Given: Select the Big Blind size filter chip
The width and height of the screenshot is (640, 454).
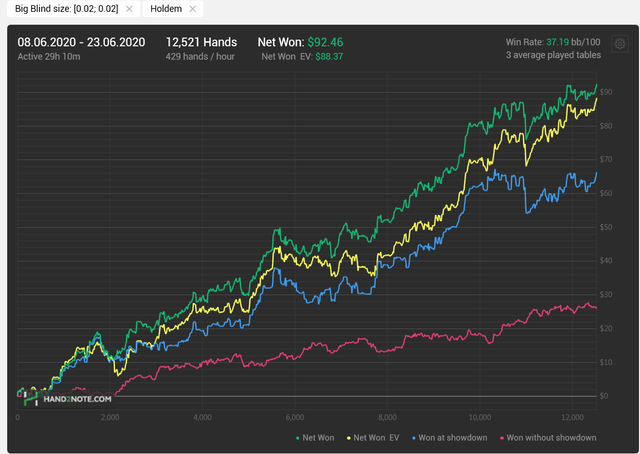Looking at the screenshot, I should coord(73,9).
